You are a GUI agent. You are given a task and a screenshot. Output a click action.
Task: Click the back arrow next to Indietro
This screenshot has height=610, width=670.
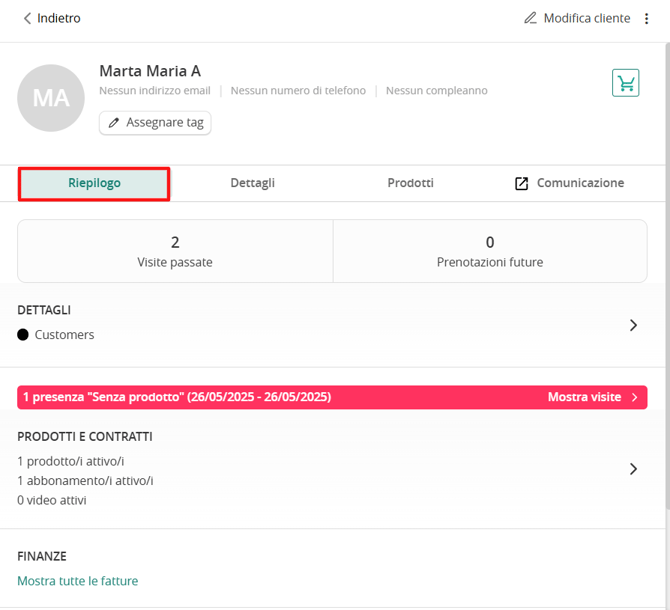tap(27, 18)
